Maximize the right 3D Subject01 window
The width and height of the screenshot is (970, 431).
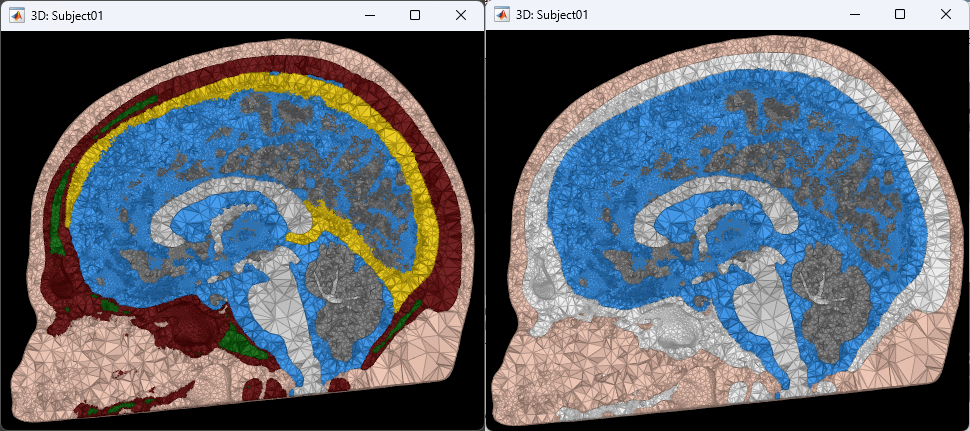coord(900,14)
